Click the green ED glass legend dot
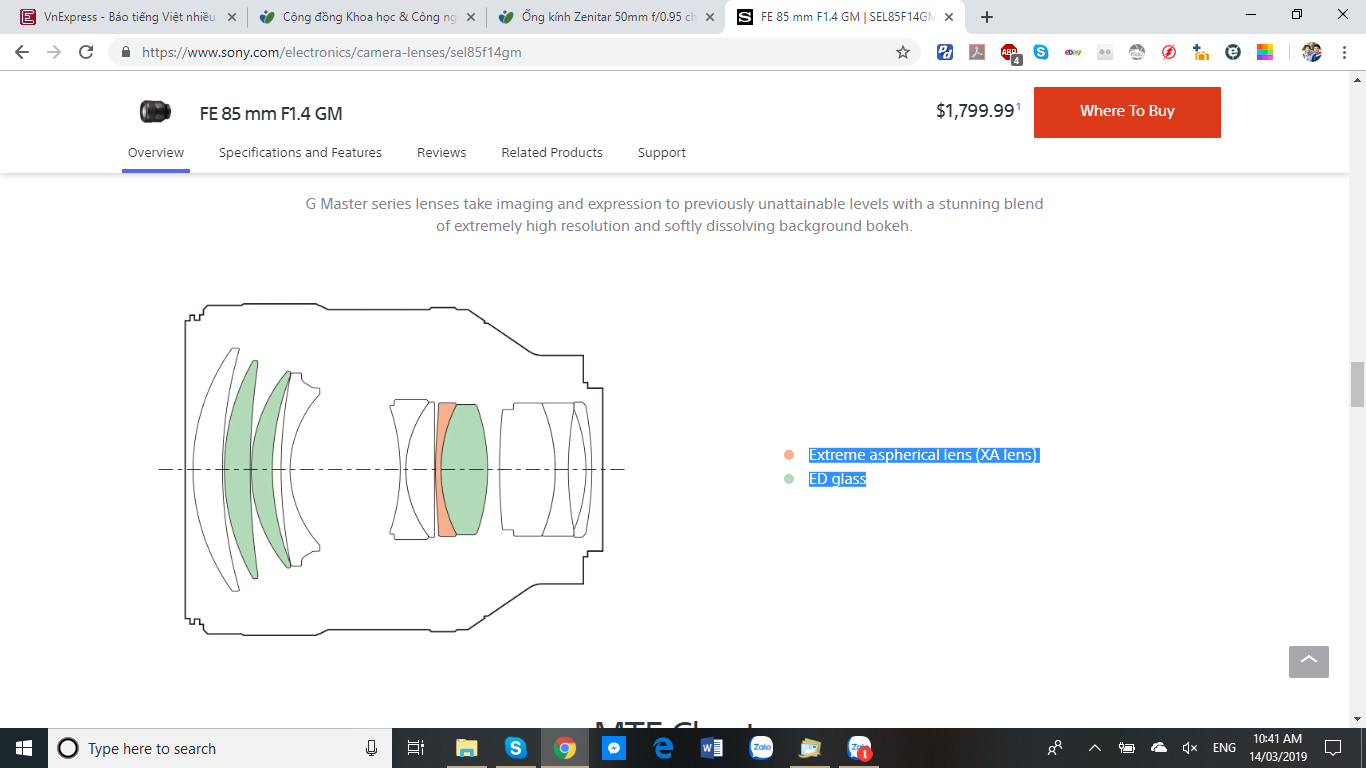Viewport: 1366px width, 768px height. (789, 479)
